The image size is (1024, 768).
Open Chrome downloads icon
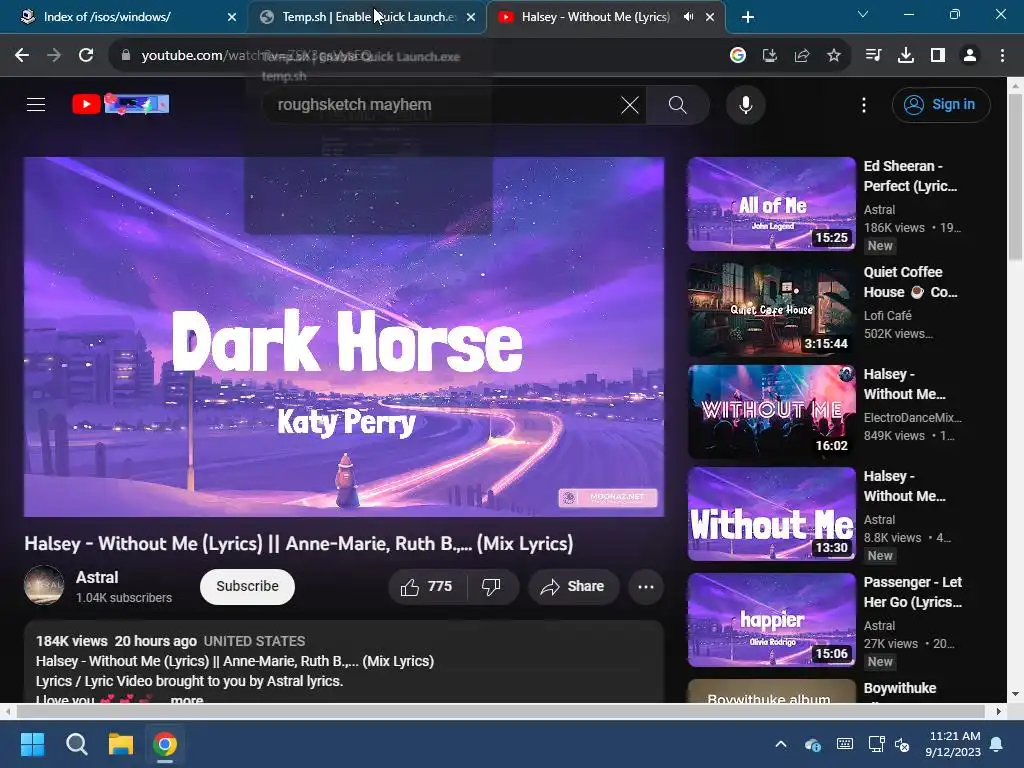pyautogui.click(x=906, y=56)
